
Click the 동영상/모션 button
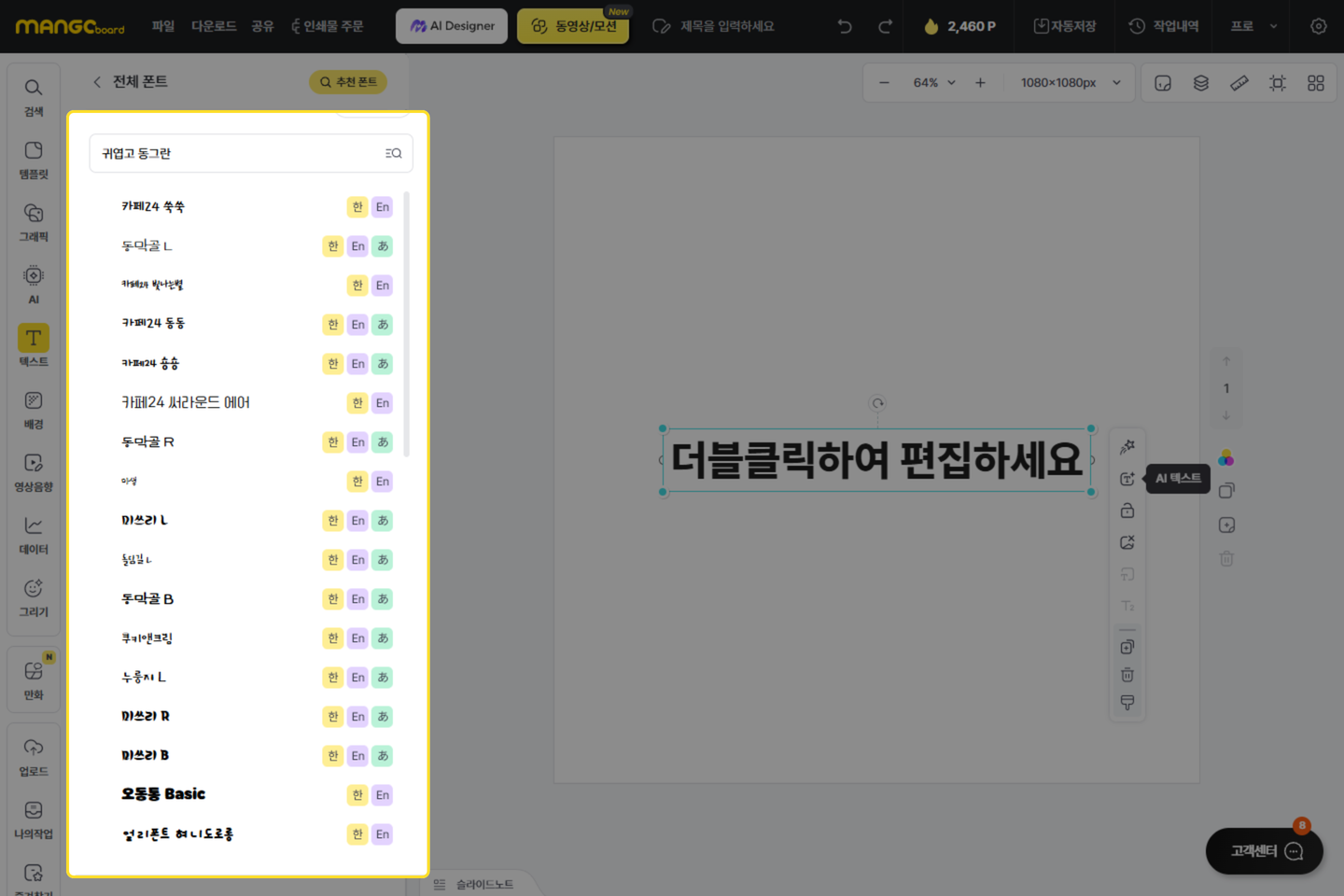[573, 26]
